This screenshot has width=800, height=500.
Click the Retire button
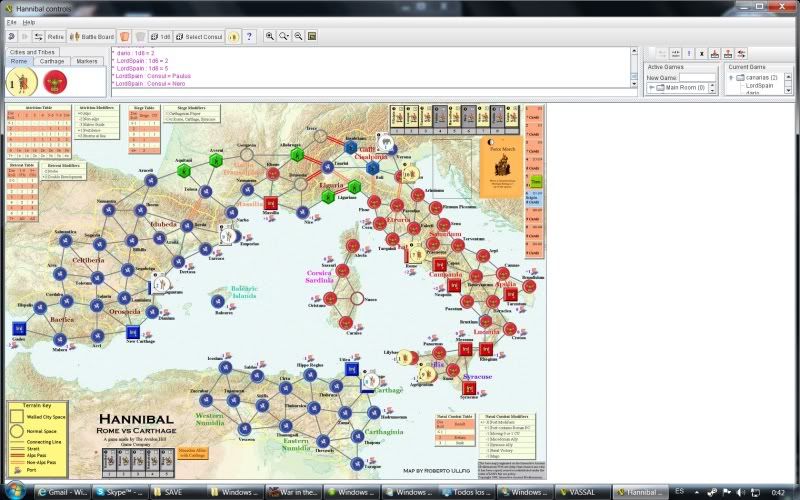(x=56, y=37)
